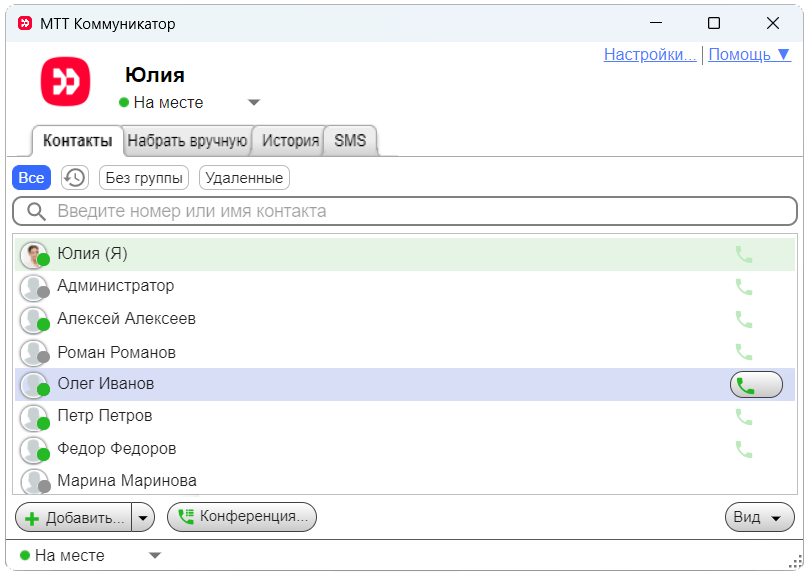The width and height of the screenshot is (809, 574).
Task: Click the call icon next to Администратор
Action: click(x=743, y=287)
